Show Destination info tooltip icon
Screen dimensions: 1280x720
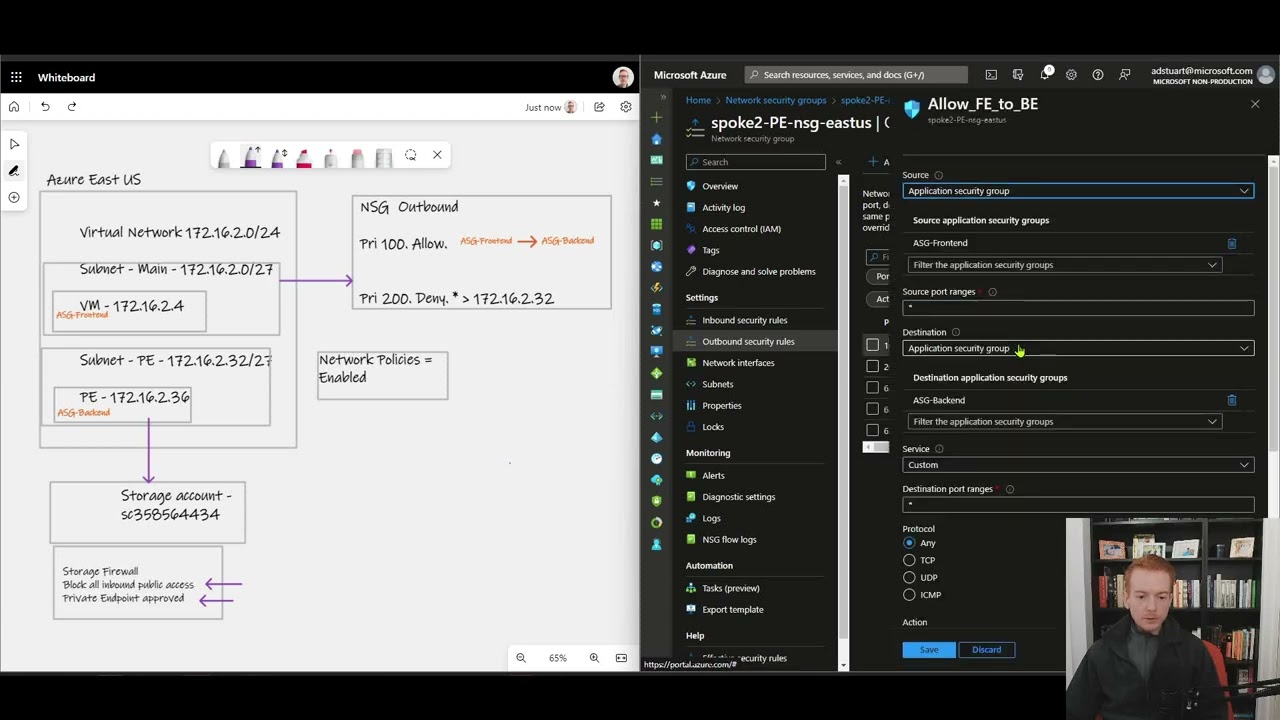955,332
